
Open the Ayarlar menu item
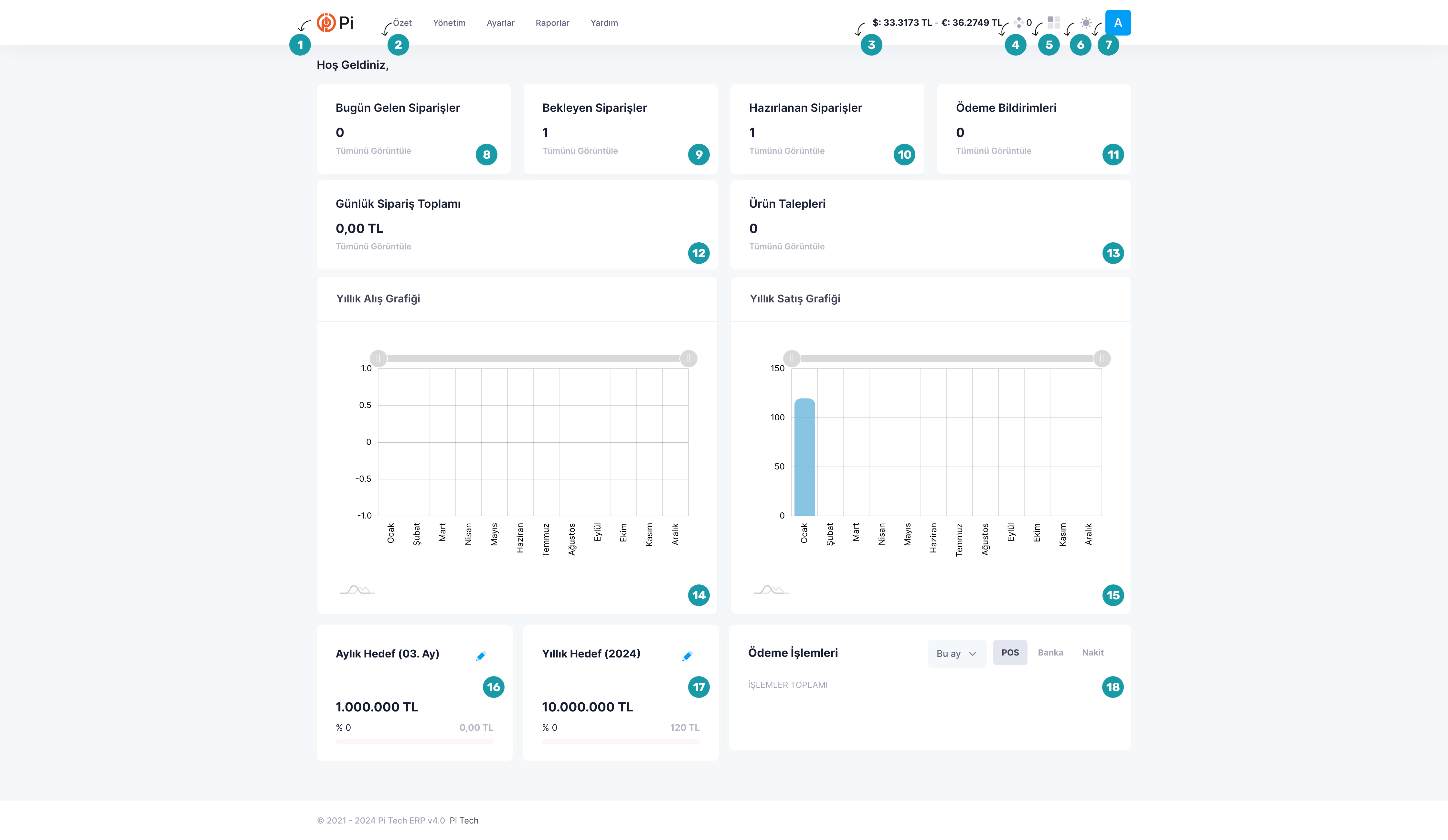tap(500, 23)
